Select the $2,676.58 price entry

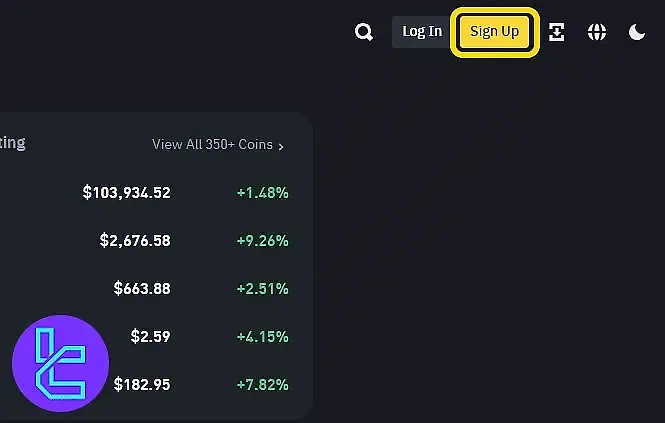(135, 240)
